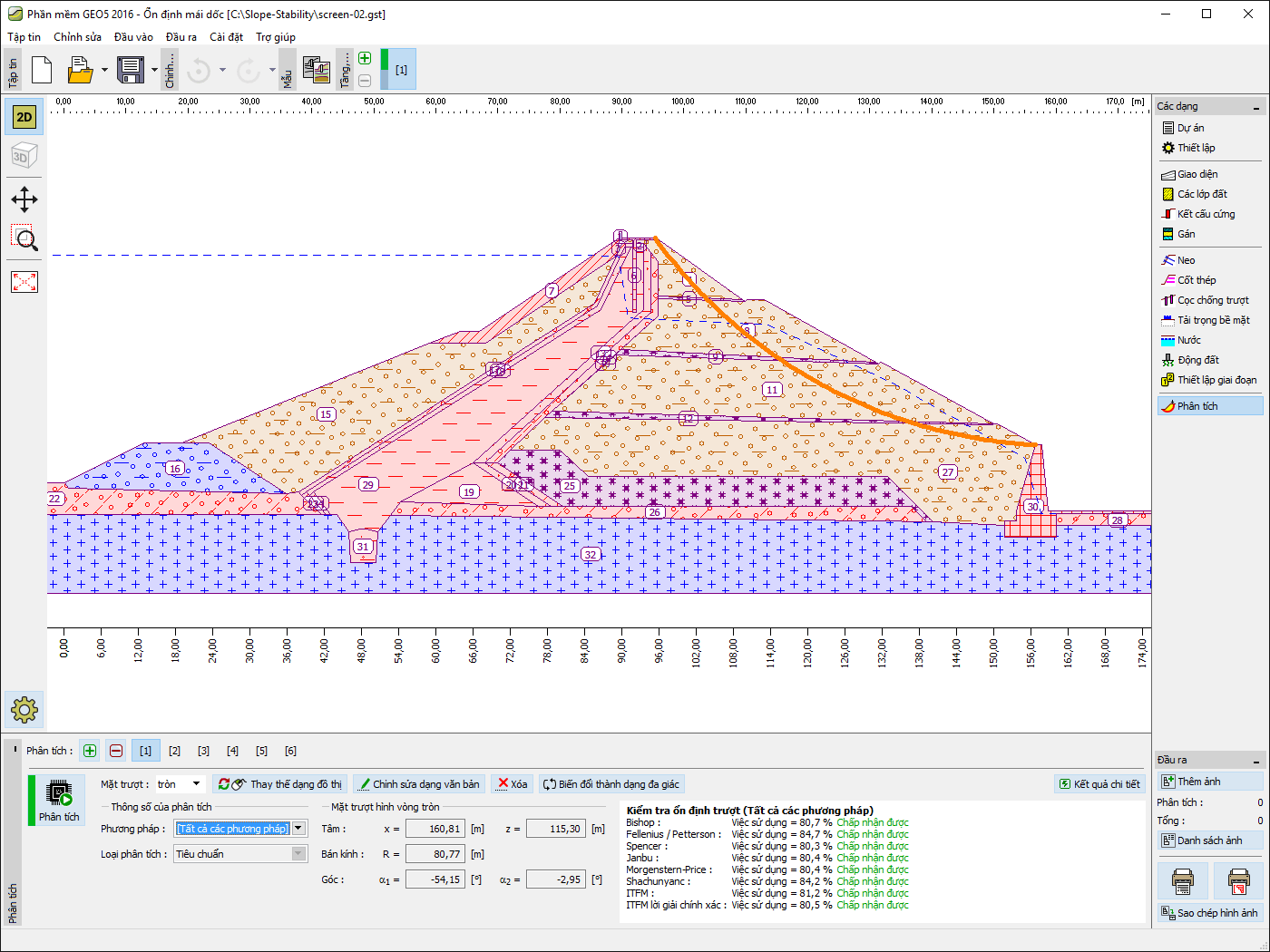
Task: Click the floppy disk save icon
Action: coord(131,70)
